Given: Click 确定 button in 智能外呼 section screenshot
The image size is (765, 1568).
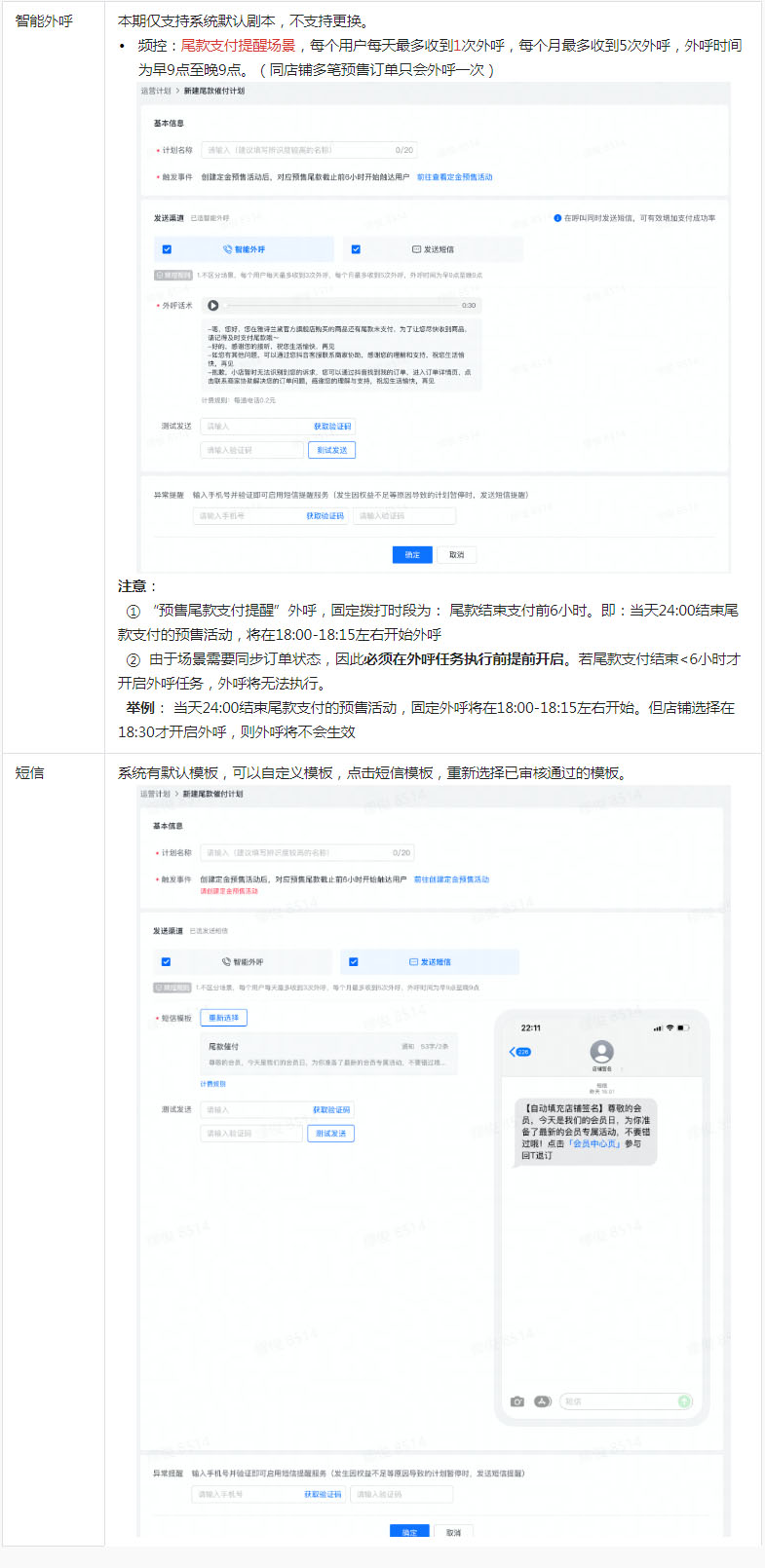Looking at the screenshot, I should click(x=412, y=554).
